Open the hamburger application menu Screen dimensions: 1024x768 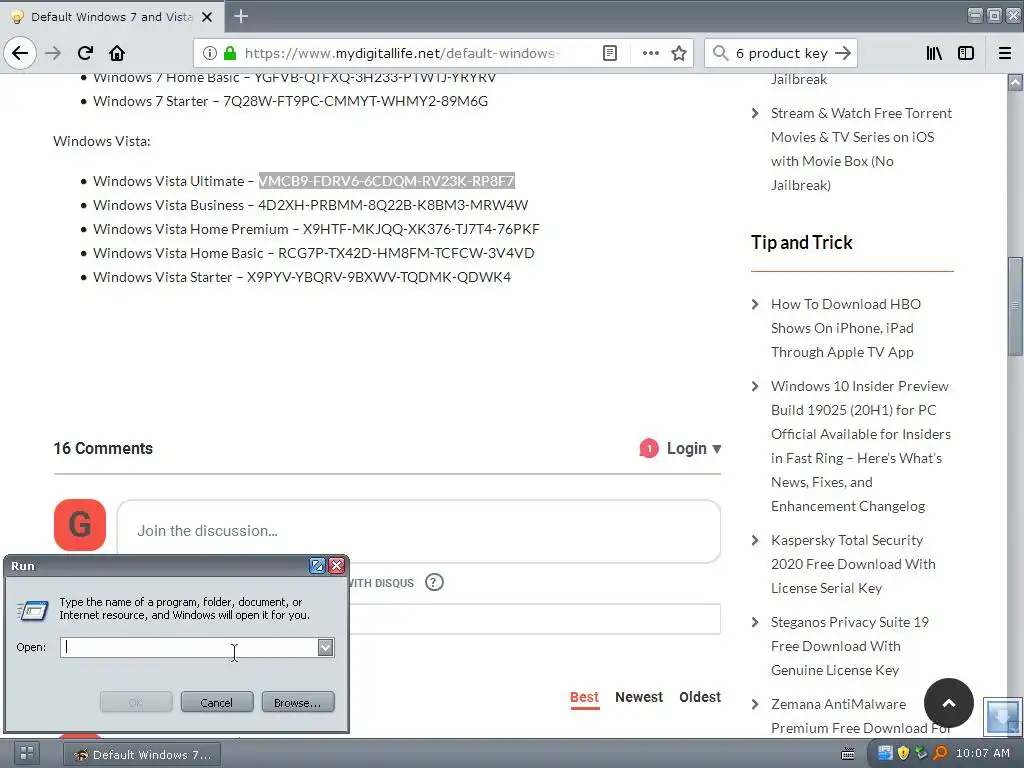(1005, 53)
